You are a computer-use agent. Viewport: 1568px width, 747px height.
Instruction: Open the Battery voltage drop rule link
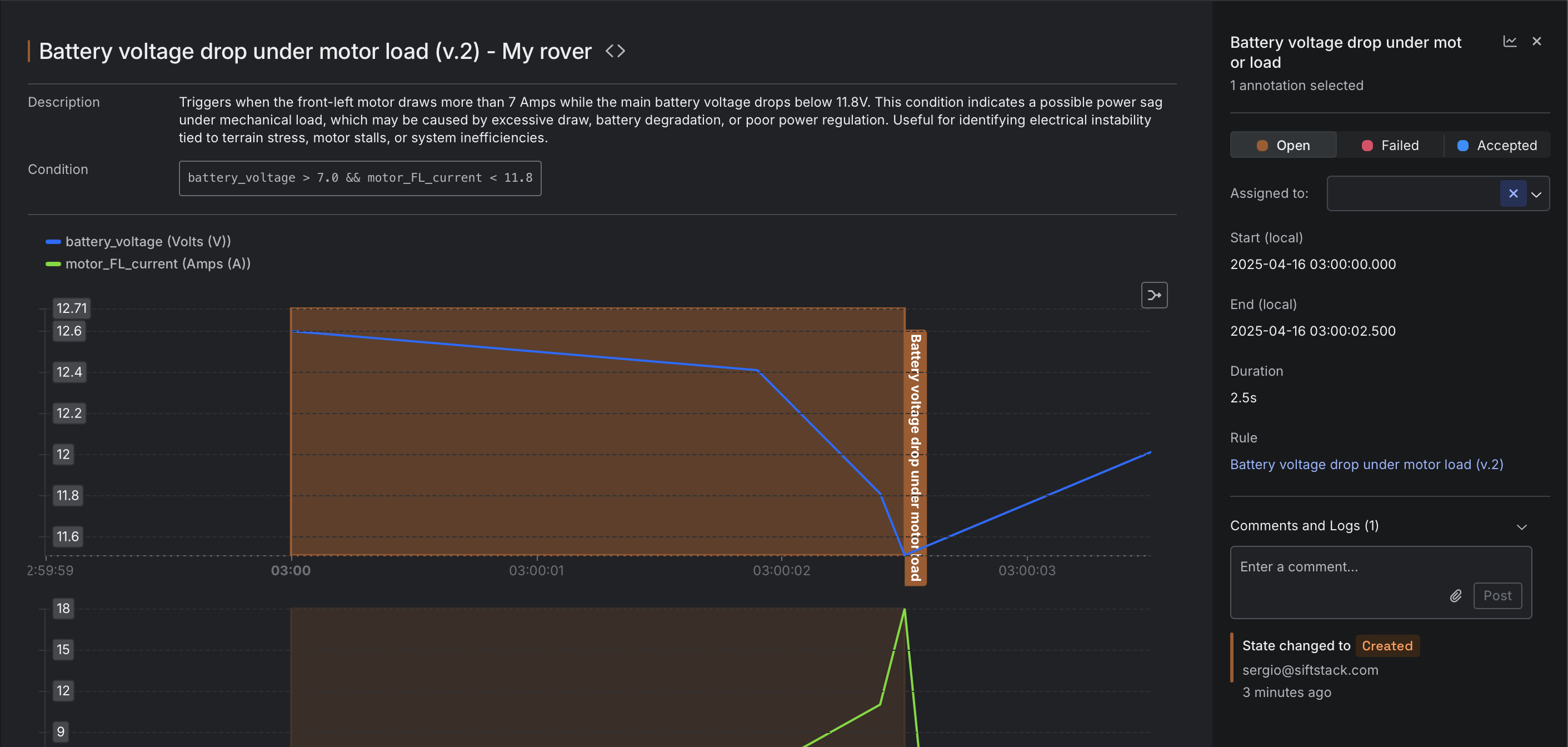click(1366, 465)
